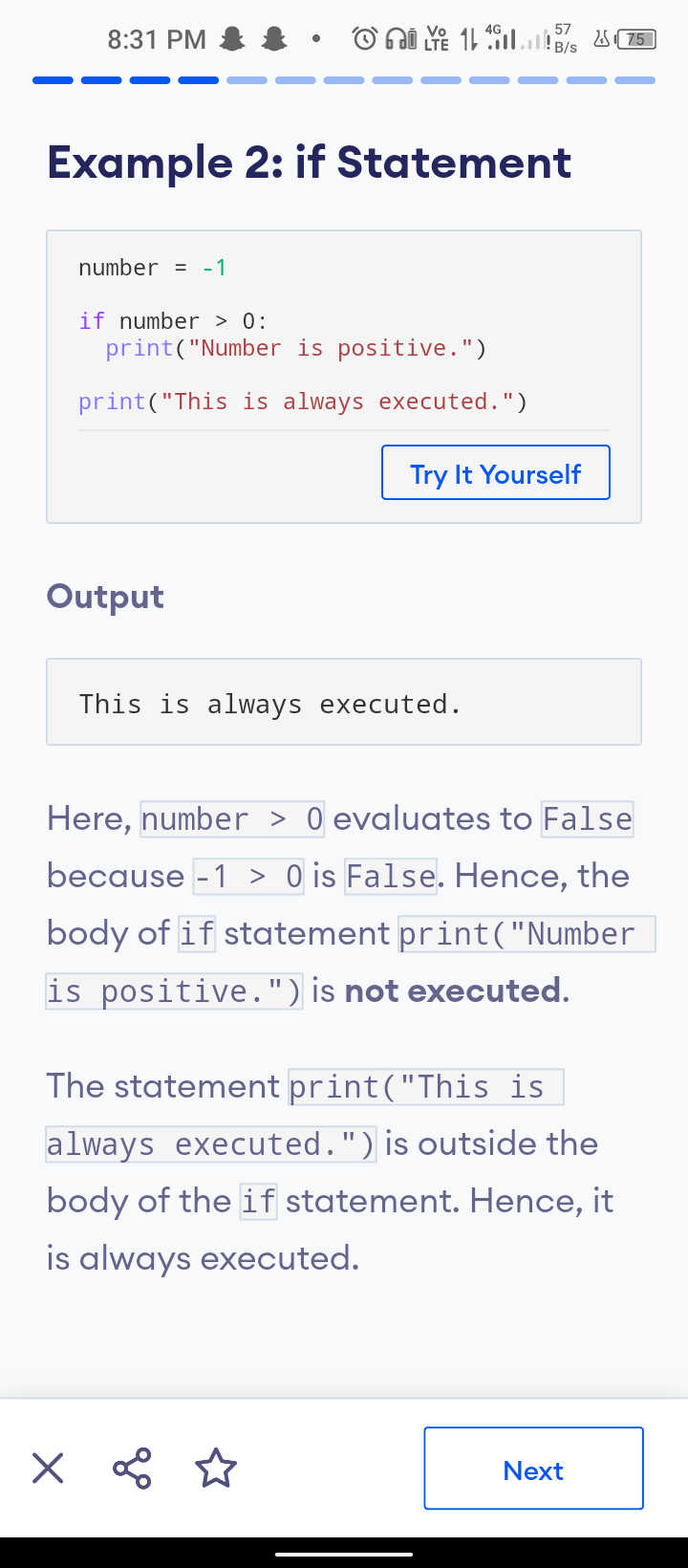Close the lesson with X icon
Viewport: 688px width, 1568px height.
[48, 1468]
